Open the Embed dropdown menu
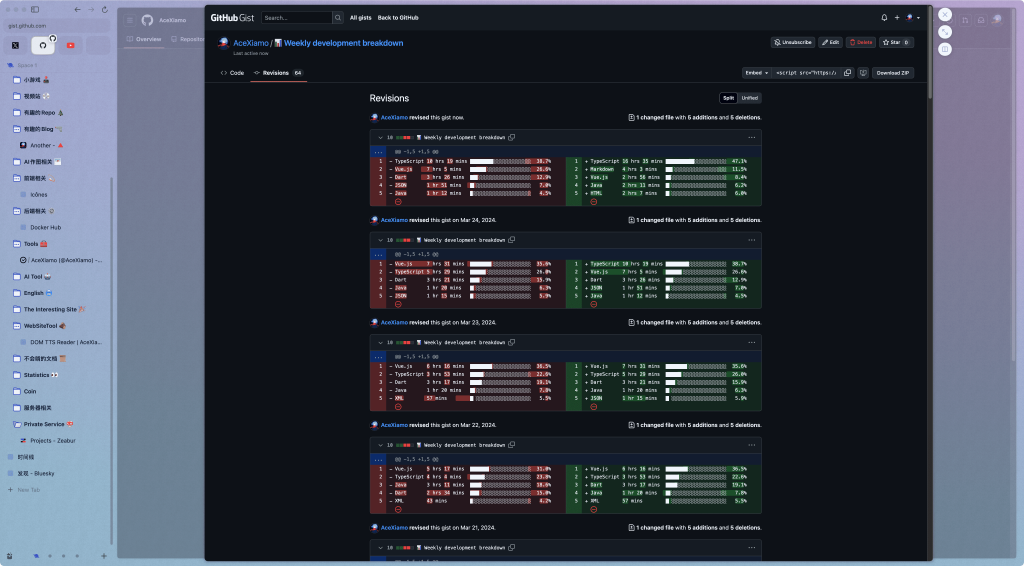Image resolution: width=1024 pixels, height=566 pixels. coord(756,73)
